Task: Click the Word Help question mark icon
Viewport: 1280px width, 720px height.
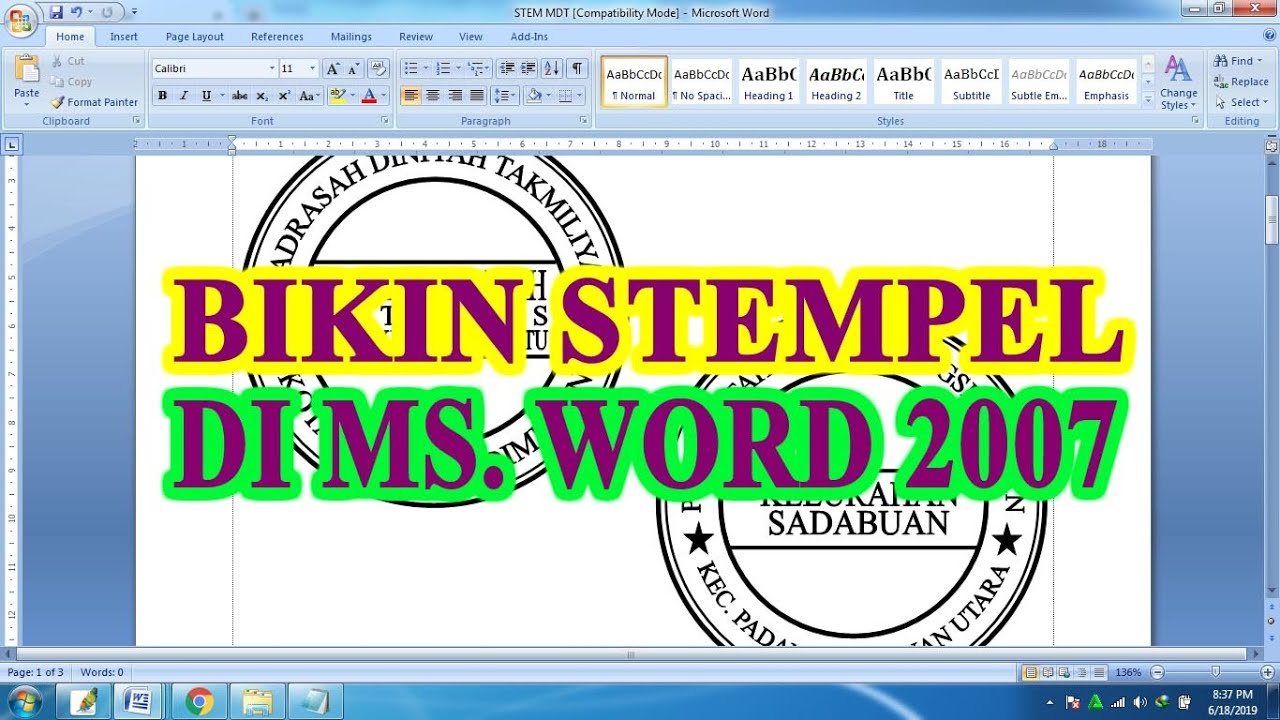Action: click(x=1267, y=36)
